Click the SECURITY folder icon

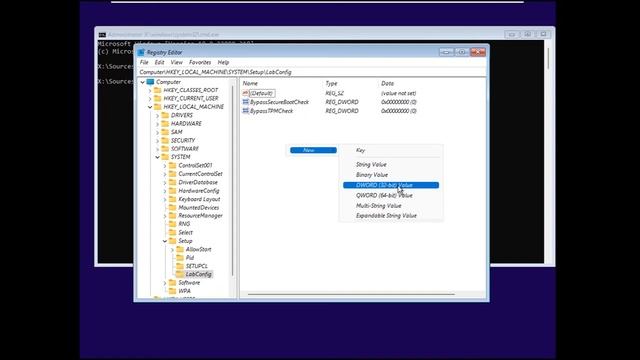[x=165, y=140]
